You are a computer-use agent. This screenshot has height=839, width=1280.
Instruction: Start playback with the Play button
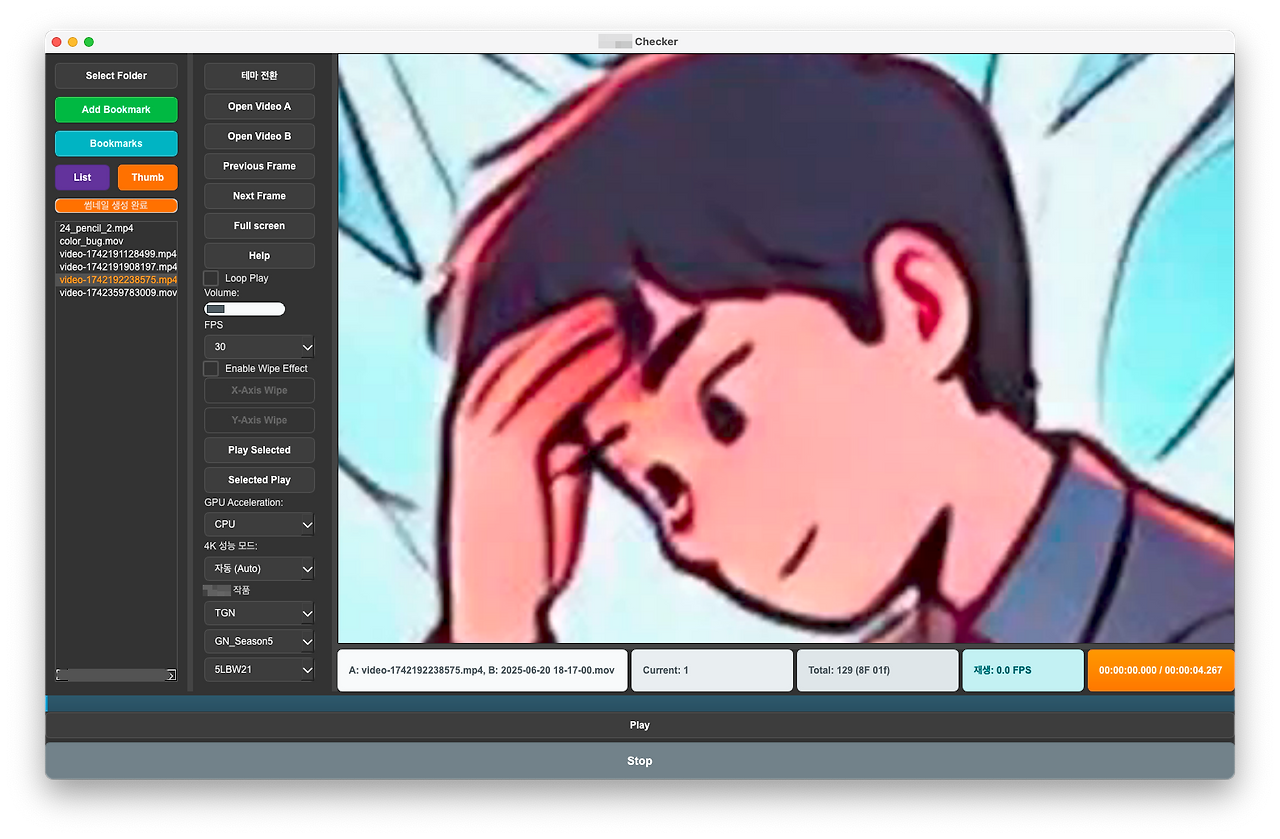pyautogui.click(x=640, y=725)
